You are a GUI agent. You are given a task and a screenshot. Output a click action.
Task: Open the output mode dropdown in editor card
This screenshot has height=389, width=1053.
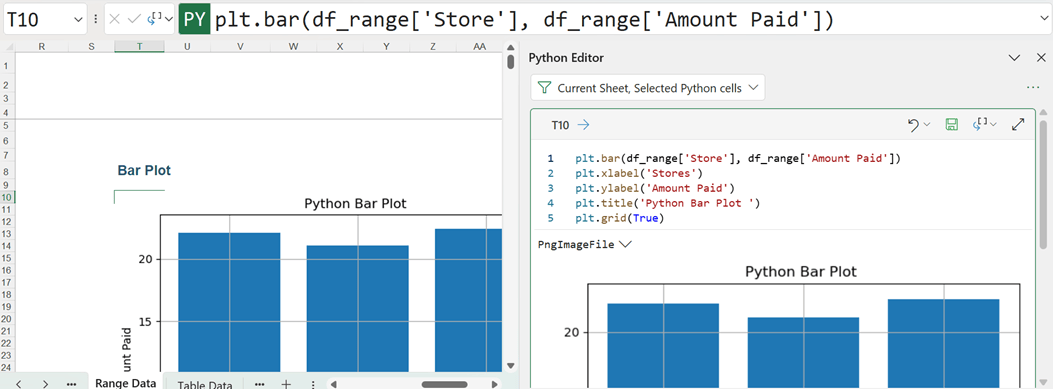993,124
